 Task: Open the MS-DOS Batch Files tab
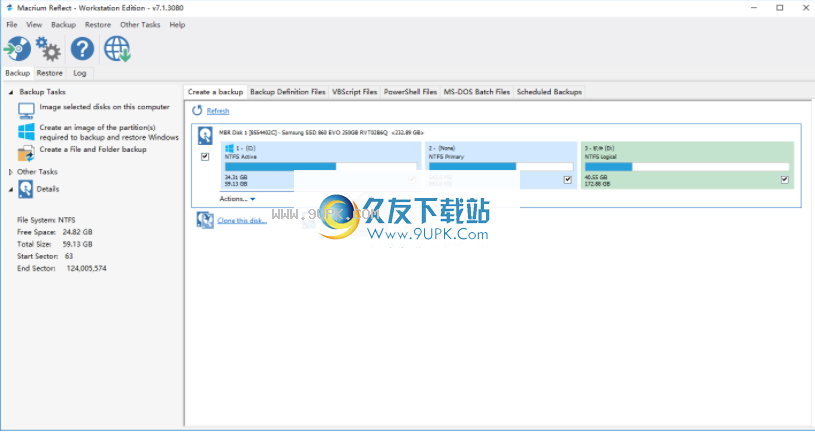click(x=477, y=92)
